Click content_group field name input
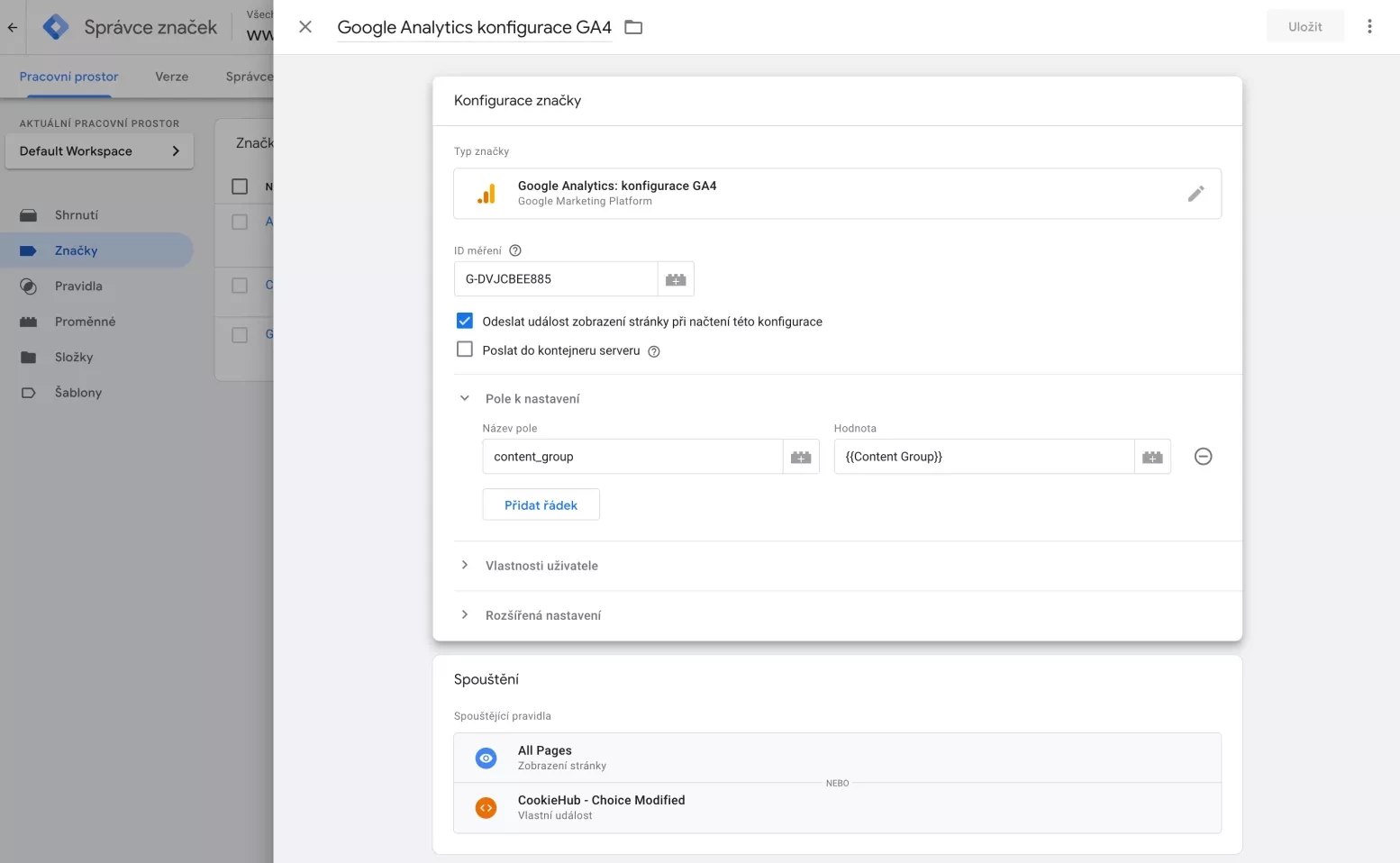Screen dimensions: 1400x863 tap(632, 457)
